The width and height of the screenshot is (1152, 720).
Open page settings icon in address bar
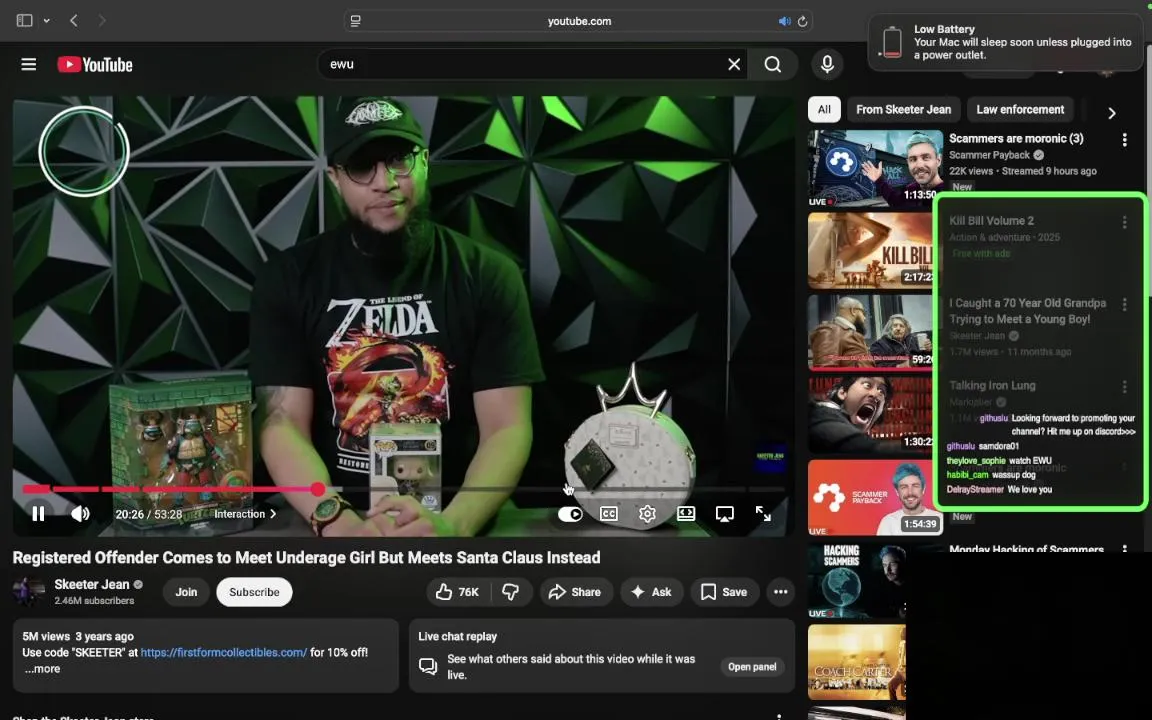(356, 21)
